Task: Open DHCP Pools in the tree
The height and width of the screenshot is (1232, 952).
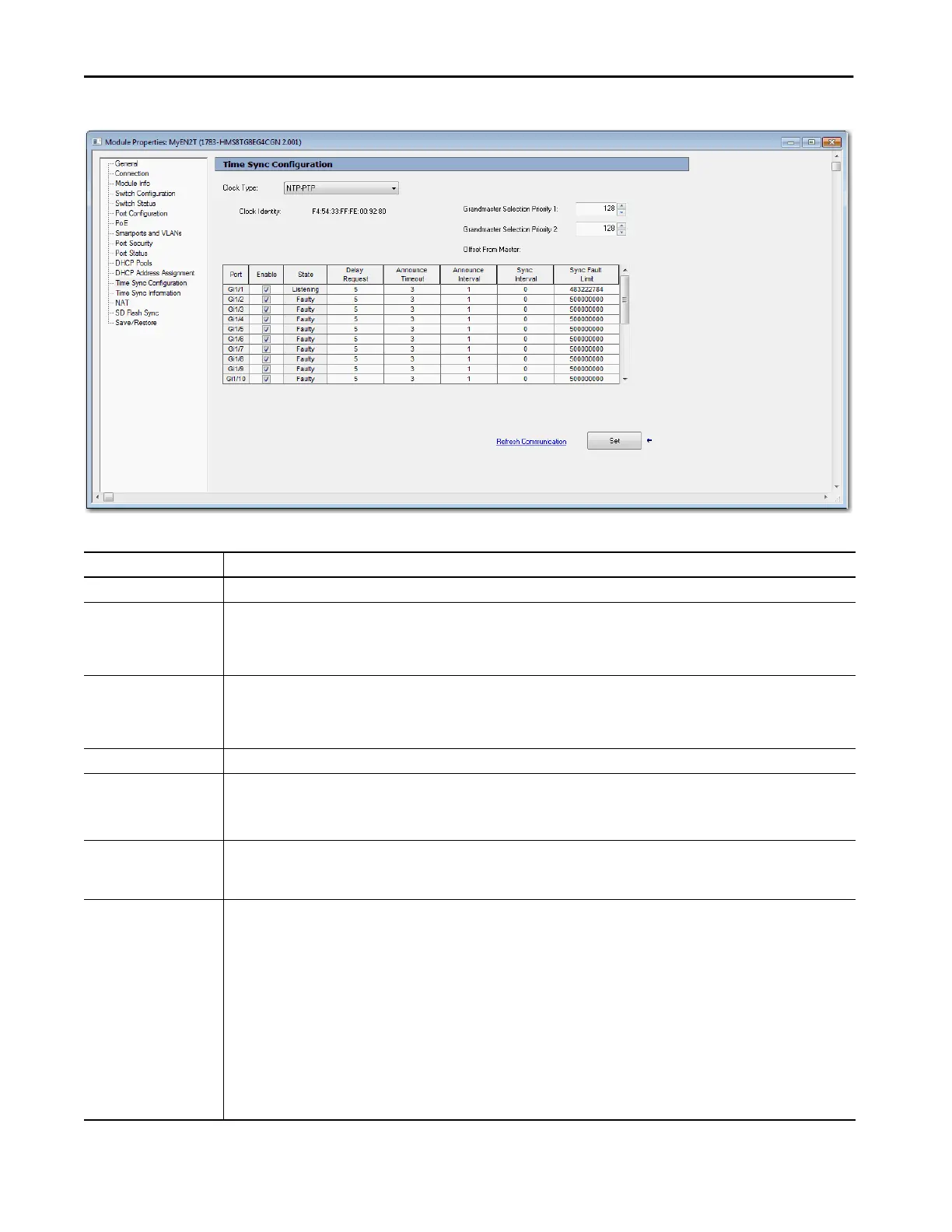Action: [134, 263]
